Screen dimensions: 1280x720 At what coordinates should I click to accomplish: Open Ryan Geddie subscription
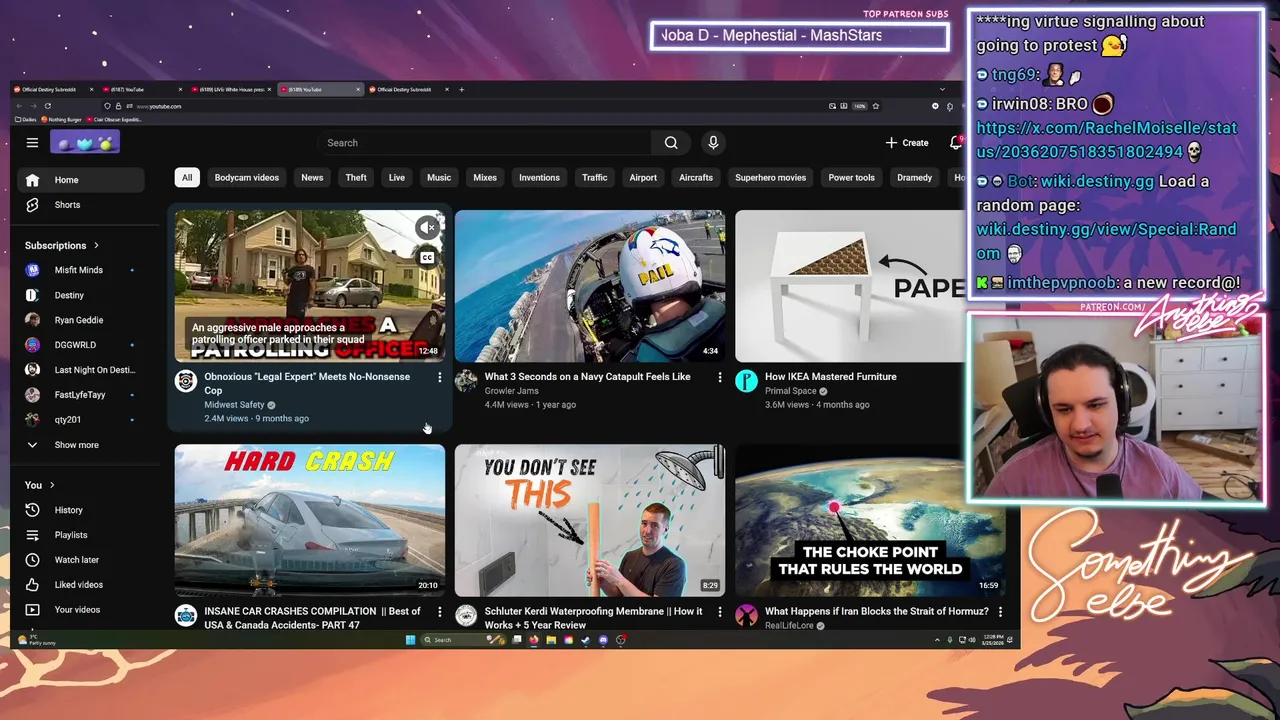[x=82, y=320]
